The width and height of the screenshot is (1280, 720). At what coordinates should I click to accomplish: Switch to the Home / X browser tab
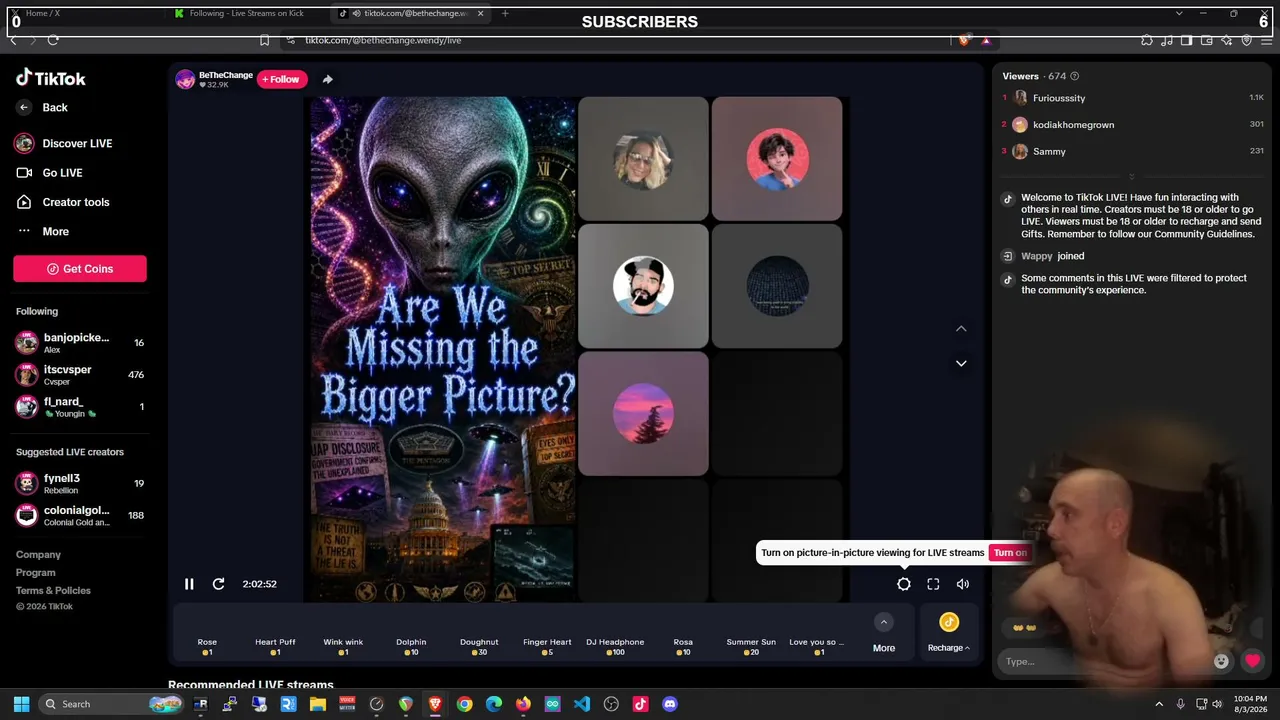(82, 13)
